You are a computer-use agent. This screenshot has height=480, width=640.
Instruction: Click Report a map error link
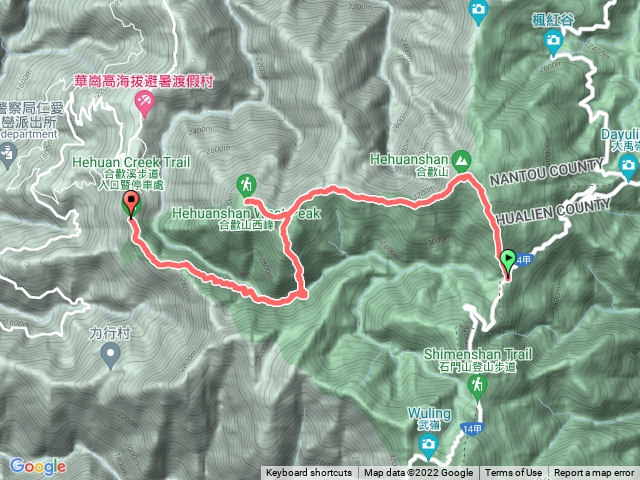(594, 473)
